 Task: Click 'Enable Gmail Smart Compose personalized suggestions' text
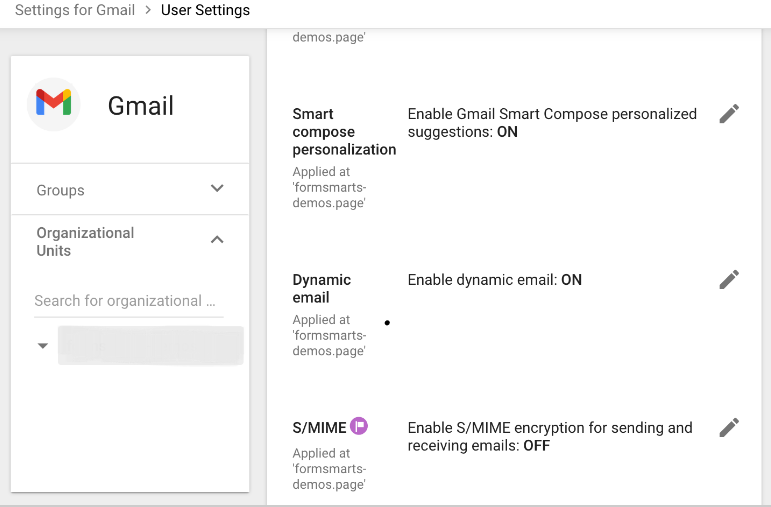click(x=552, y=123)
